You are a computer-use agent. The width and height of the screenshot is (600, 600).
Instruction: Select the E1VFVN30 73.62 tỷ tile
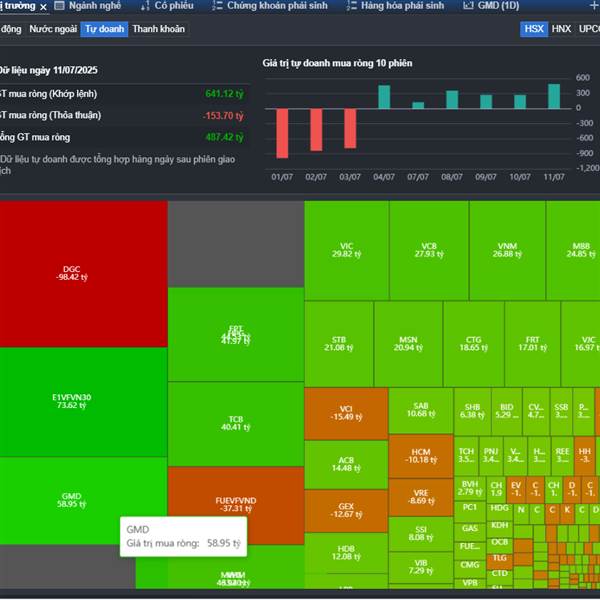point(83,402)
